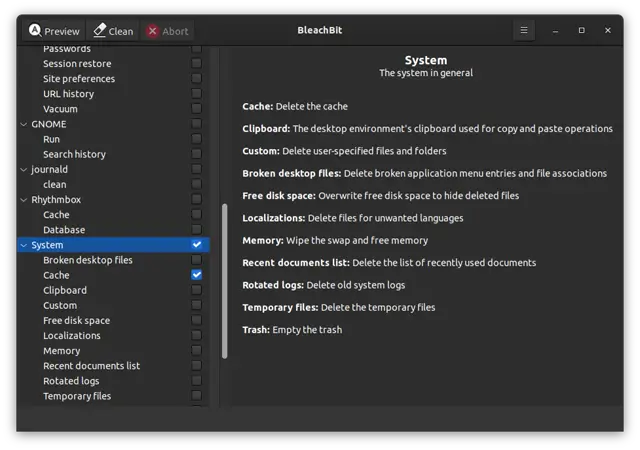The image size is (640, 450).
Task: Close the BleachBit window
Action: click(x=608, y=30)
